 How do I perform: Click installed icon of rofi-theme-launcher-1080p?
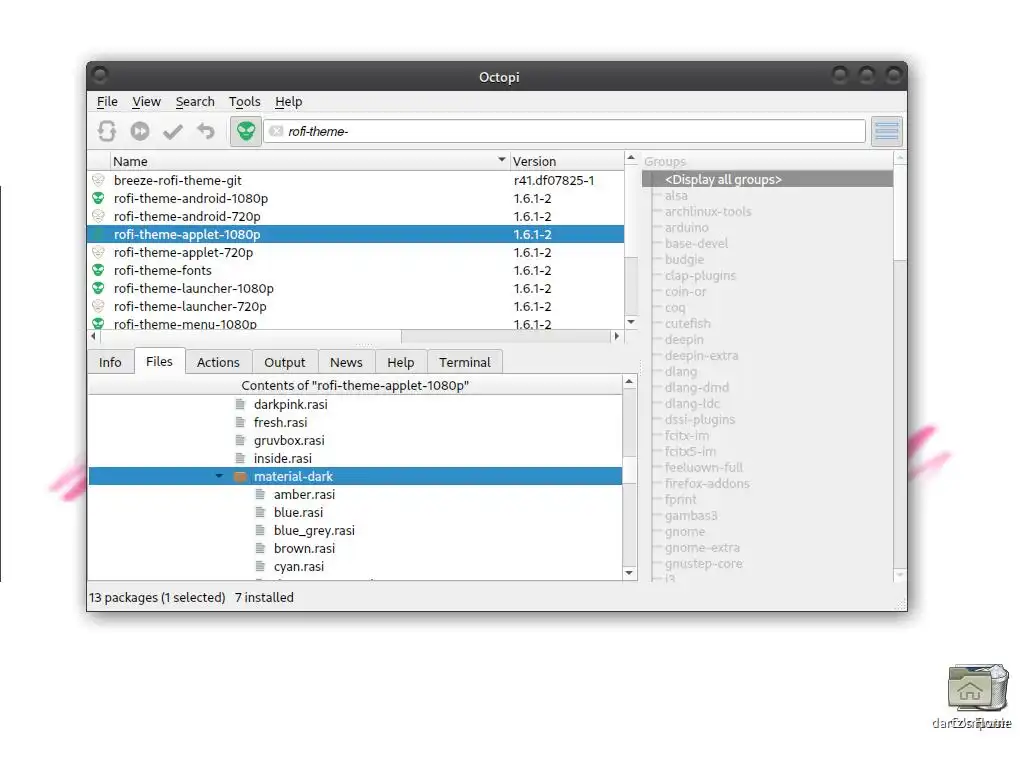tap(98, 288)
